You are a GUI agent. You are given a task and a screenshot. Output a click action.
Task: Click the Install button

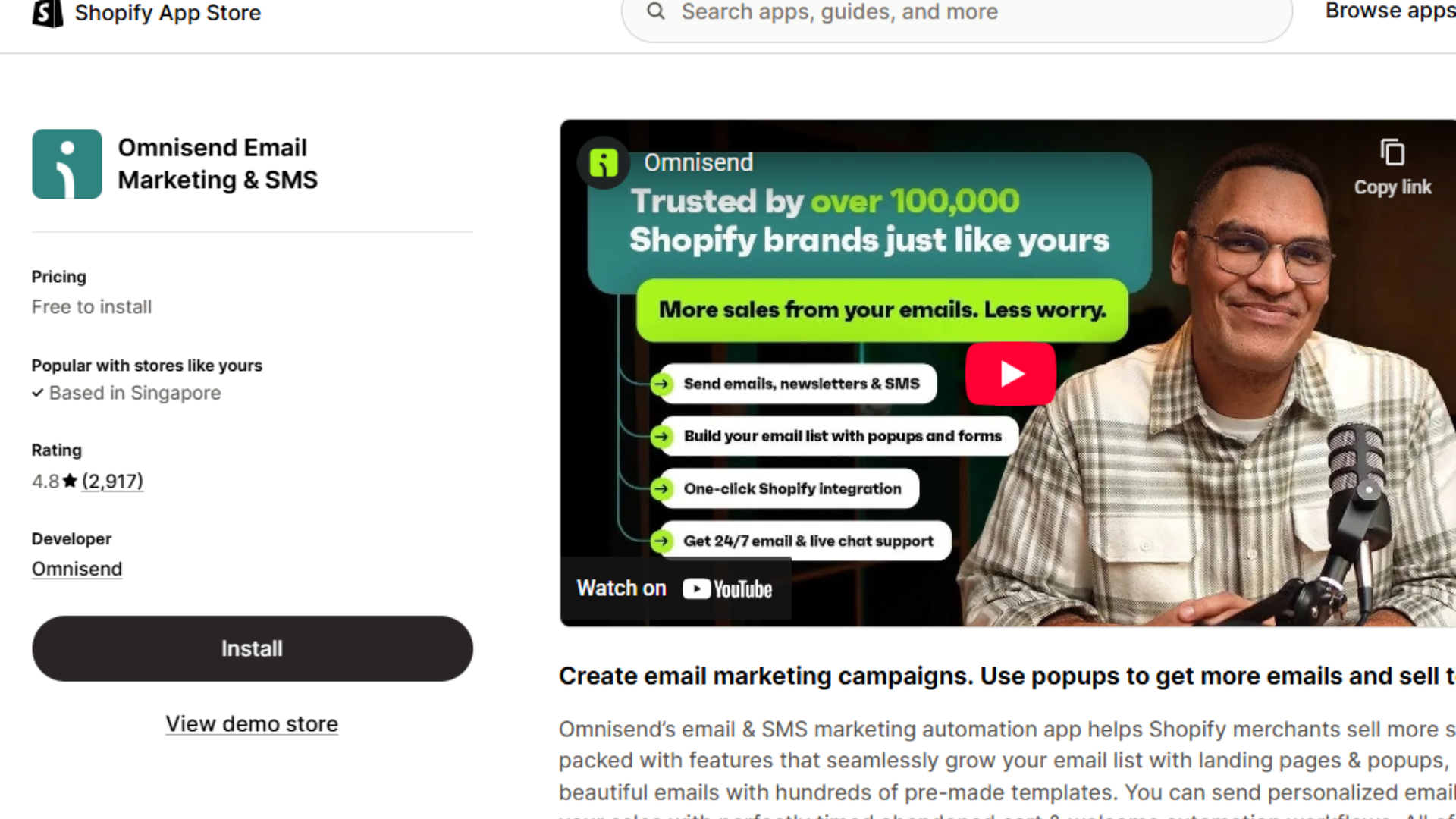click(252, 648)
